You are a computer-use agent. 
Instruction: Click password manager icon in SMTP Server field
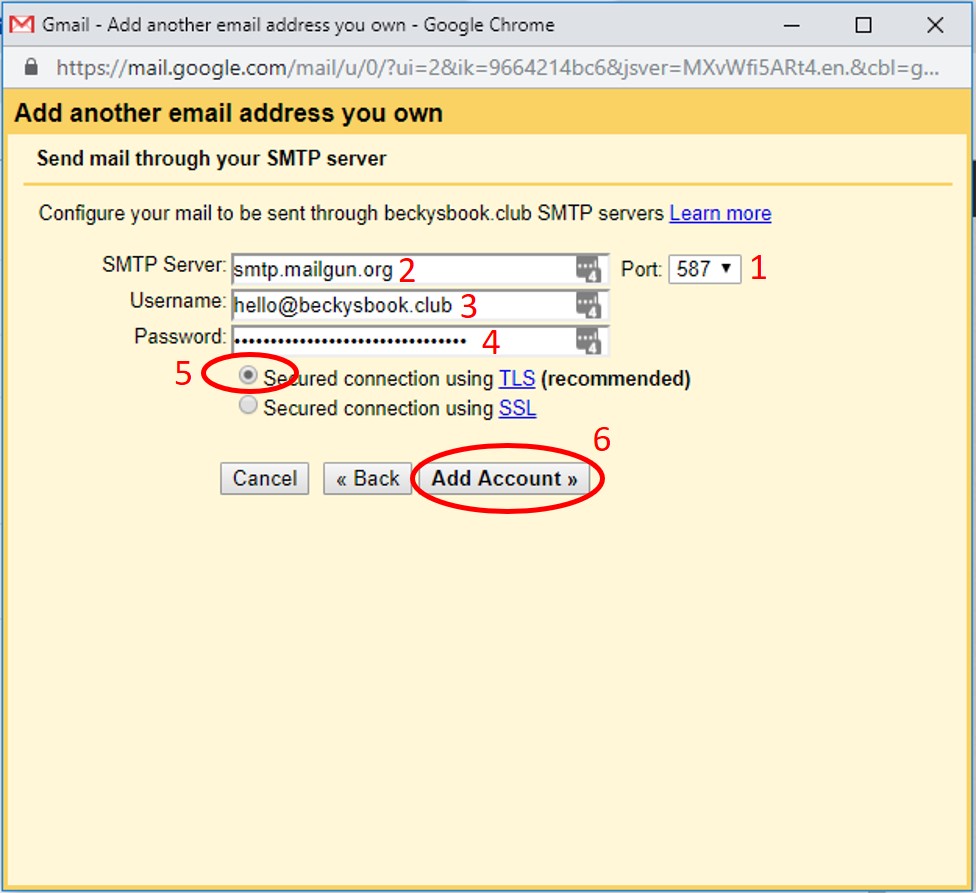click(588, 269)
